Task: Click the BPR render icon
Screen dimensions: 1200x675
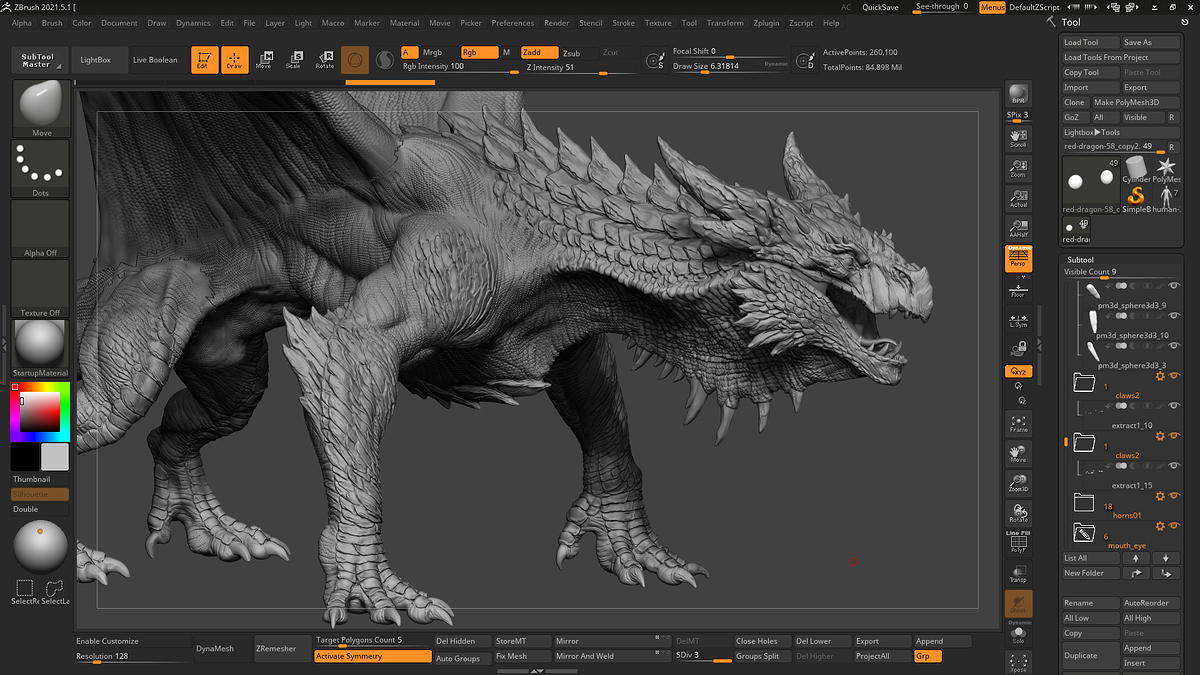Action: point(1018,95)
